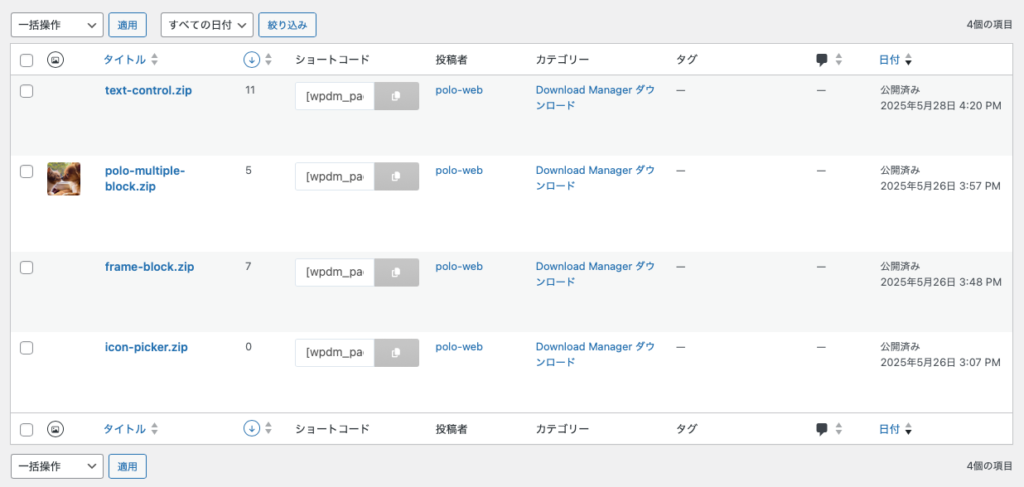This screenshot has width=1024, height=487.
Task: Copy shortcode for text-control.zip
Action: [396, 96]
